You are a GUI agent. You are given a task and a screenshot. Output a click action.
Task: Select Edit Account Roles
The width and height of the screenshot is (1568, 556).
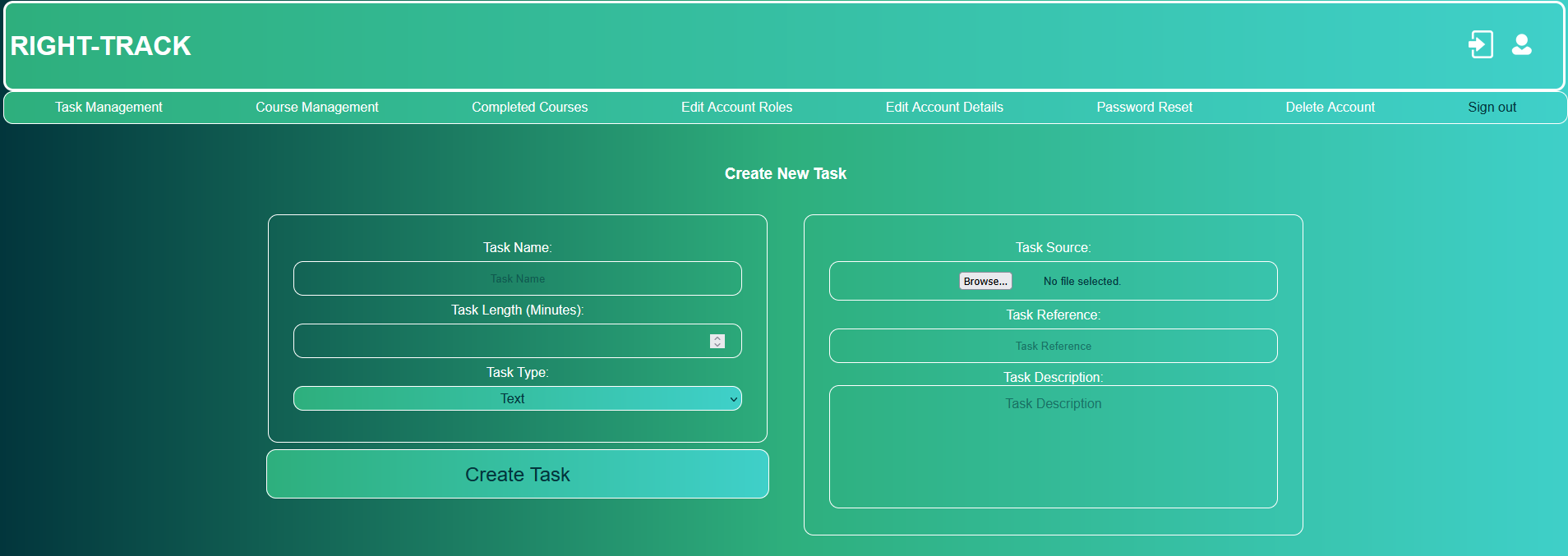point(736,107)
